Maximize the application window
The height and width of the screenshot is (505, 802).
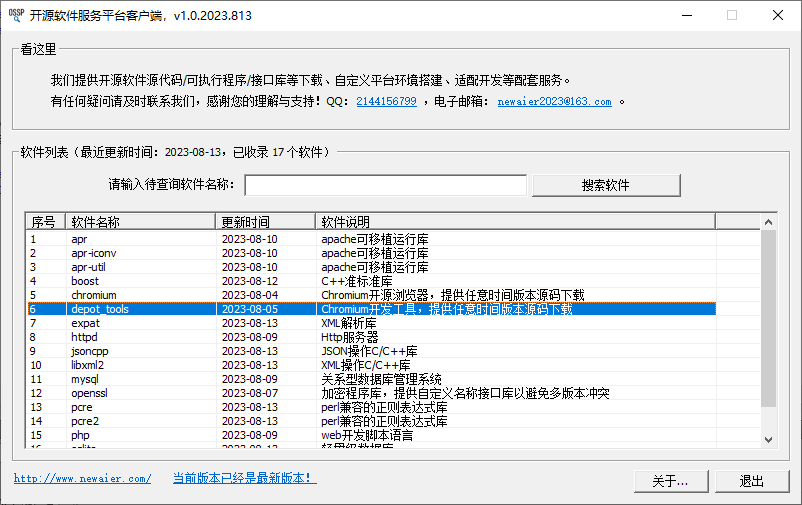[731, 15]
